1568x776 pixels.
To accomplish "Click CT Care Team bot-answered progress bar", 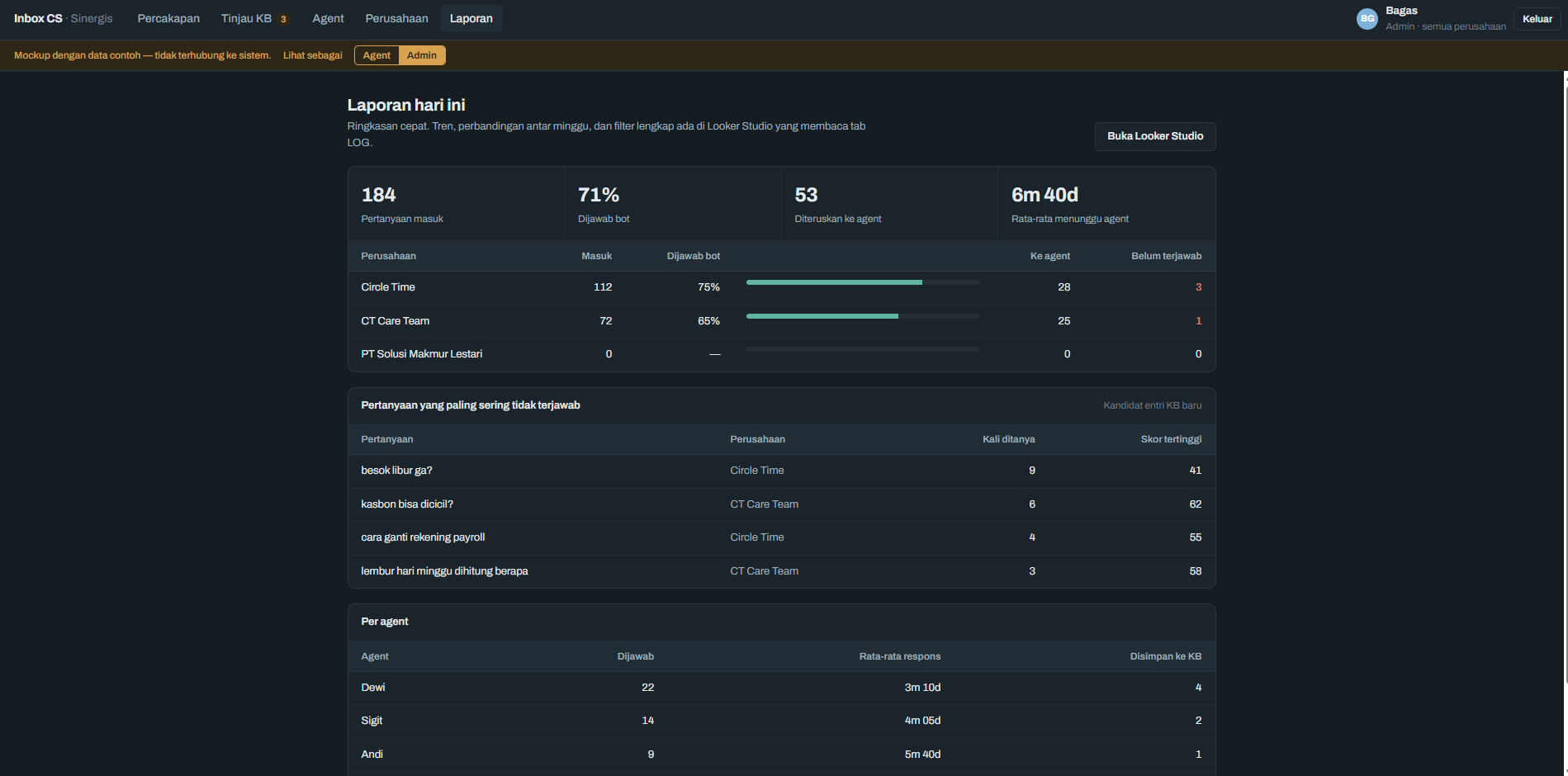I will (x=863, y=316).
